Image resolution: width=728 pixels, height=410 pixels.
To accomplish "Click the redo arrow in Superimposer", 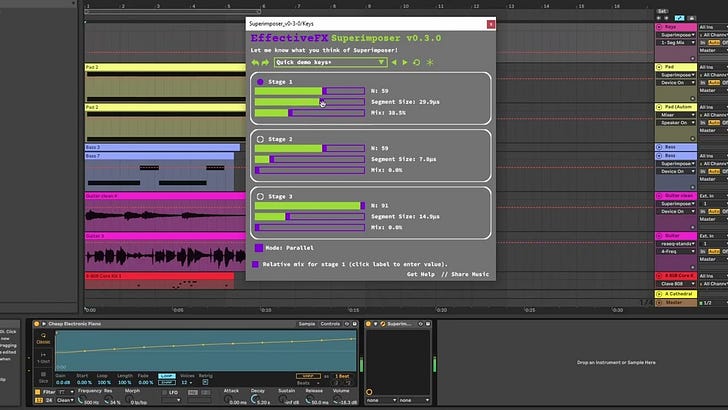I will (265, 62).
